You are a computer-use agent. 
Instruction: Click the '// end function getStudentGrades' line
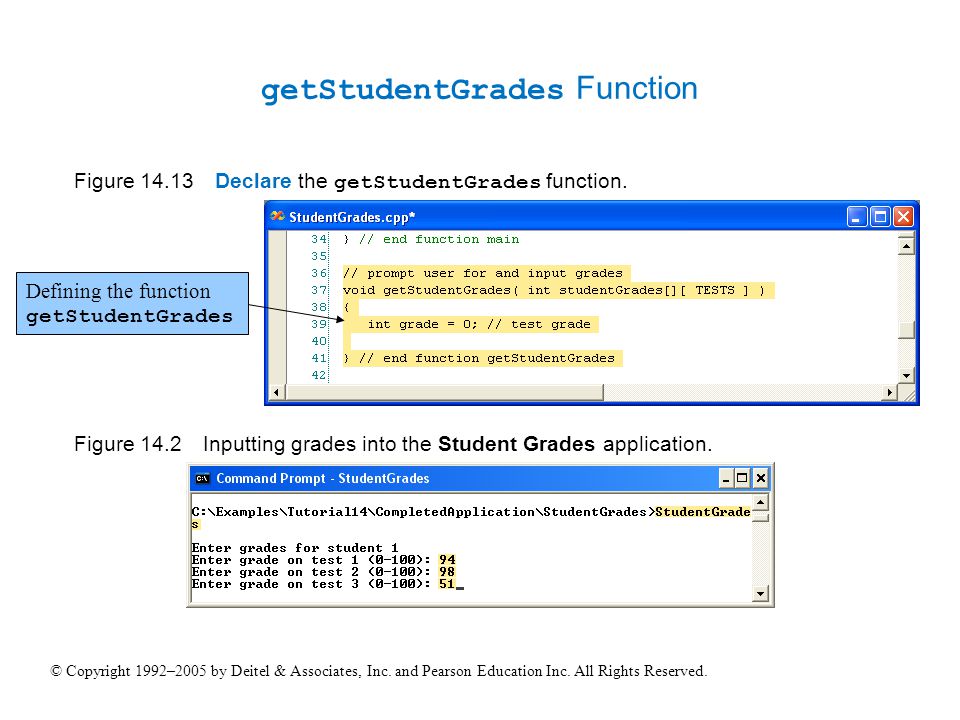pyautogui.click(x=479, y=358)
